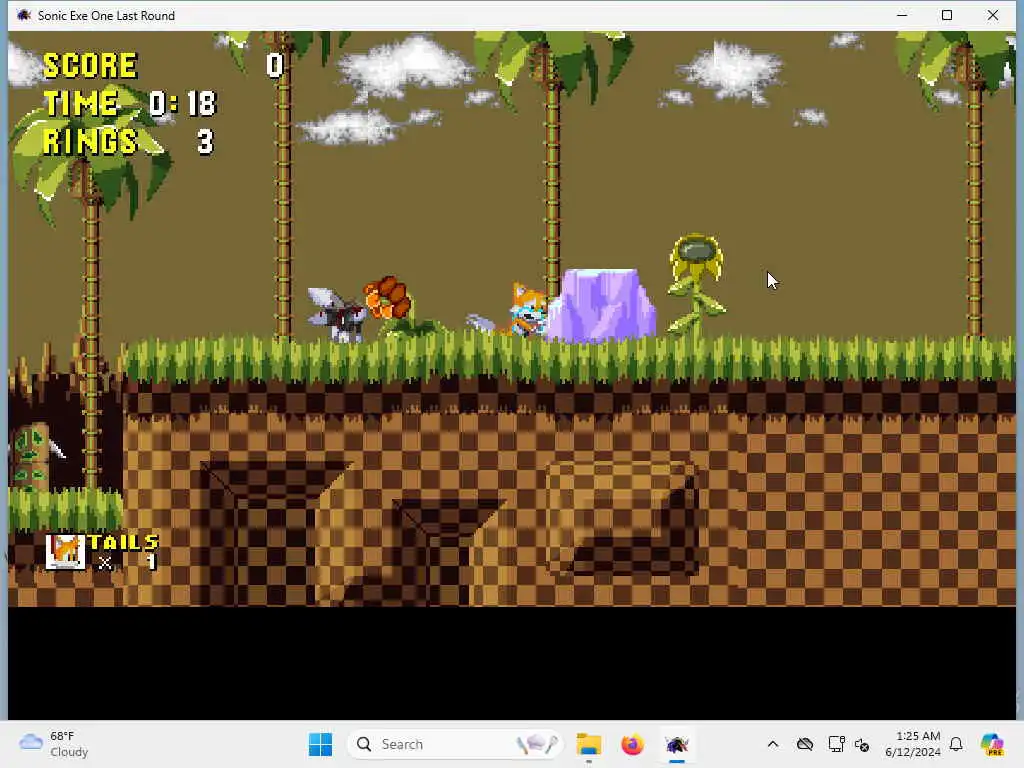Open the Windows Start menu
The width and height of the screenshot is (1024, 768).
pos(320,744)
